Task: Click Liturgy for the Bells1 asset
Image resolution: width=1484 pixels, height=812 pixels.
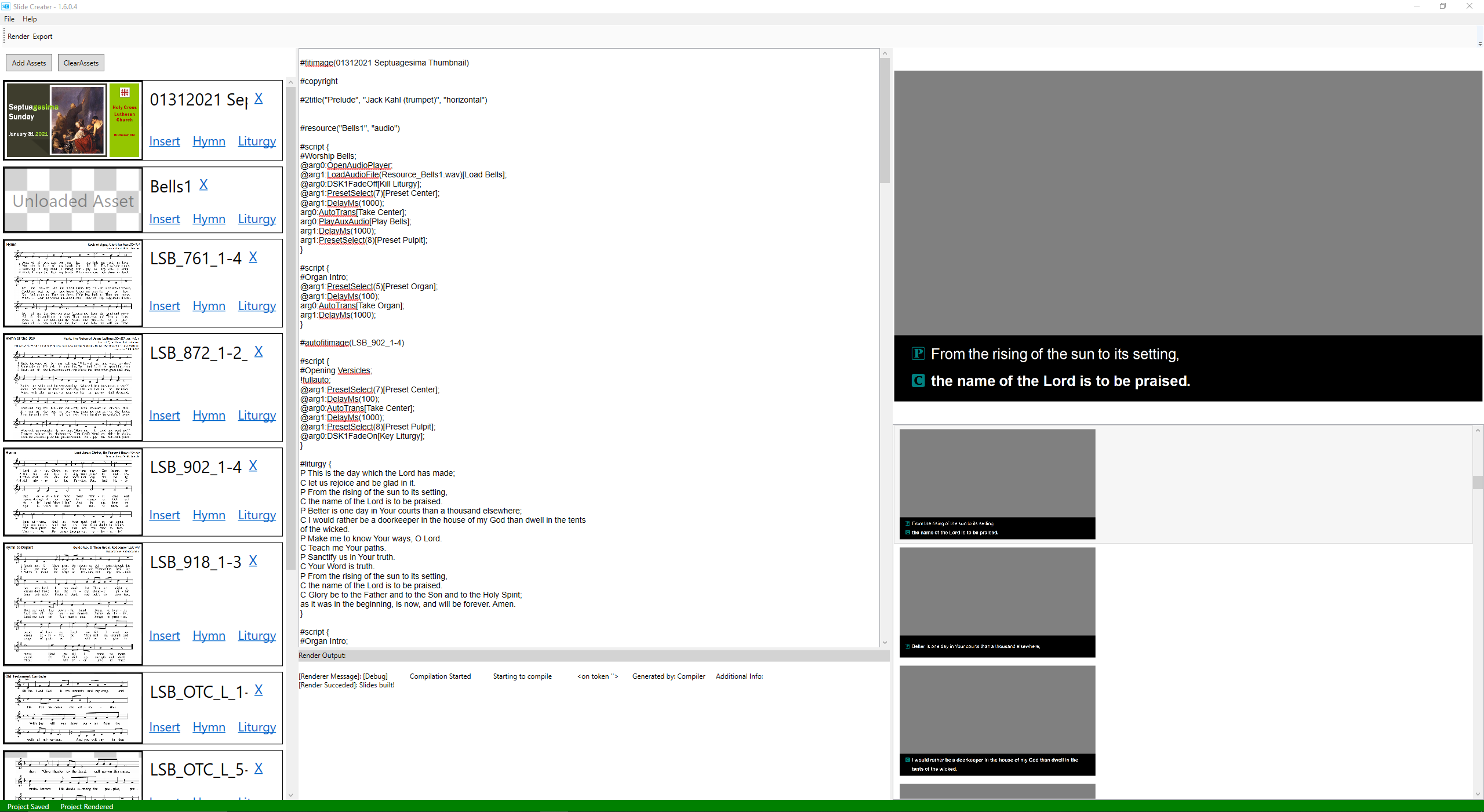Action: [257, 219]
